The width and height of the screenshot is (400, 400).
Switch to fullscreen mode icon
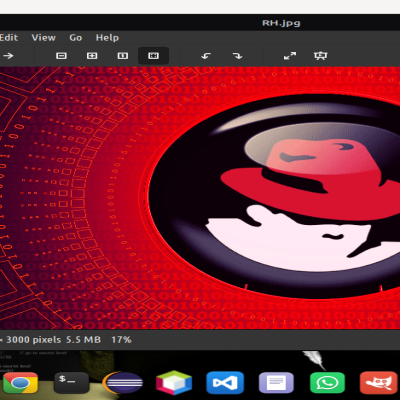click(290, 56)
